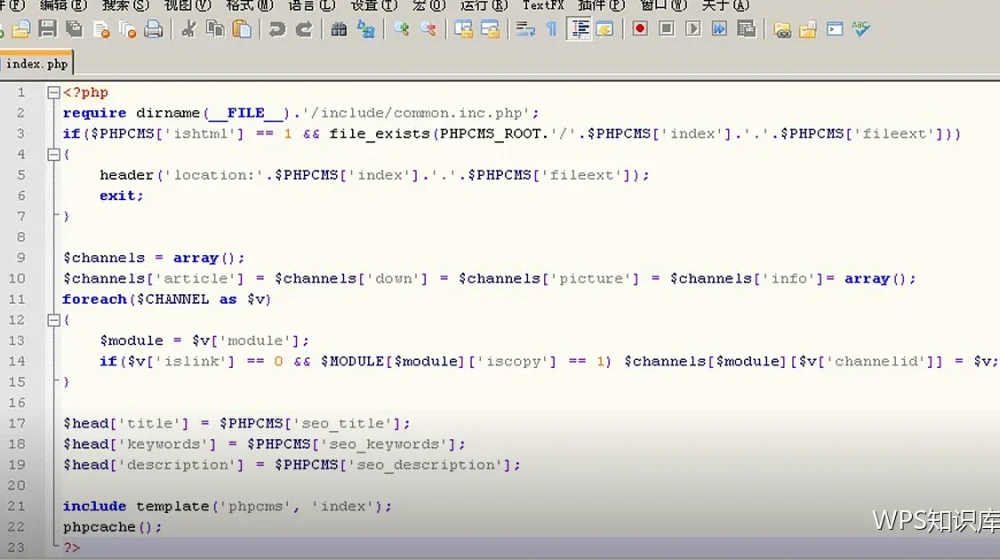
Task: Open the 设置(T) menu
Action: pyautogui.click(x=374, y=6)
